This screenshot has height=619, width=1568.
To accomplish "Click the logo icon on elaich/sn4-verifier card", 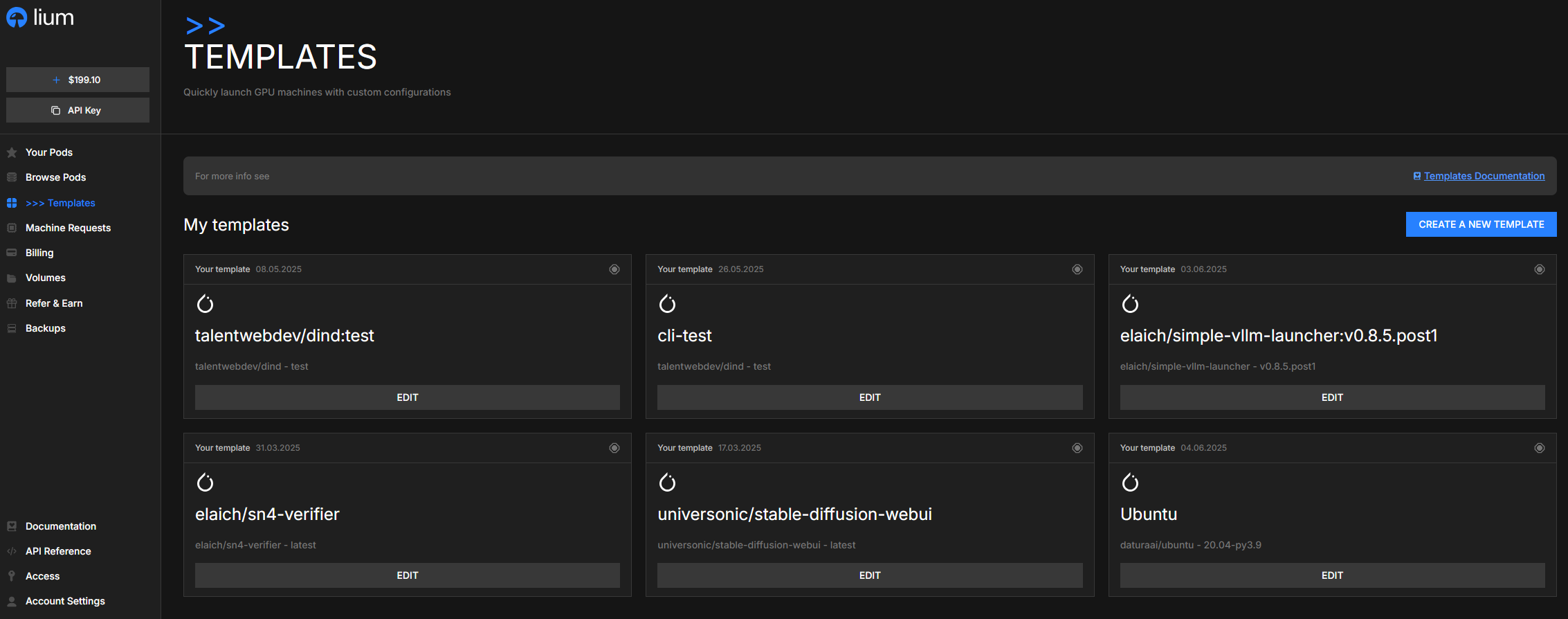I will click(x=206, y=483).
